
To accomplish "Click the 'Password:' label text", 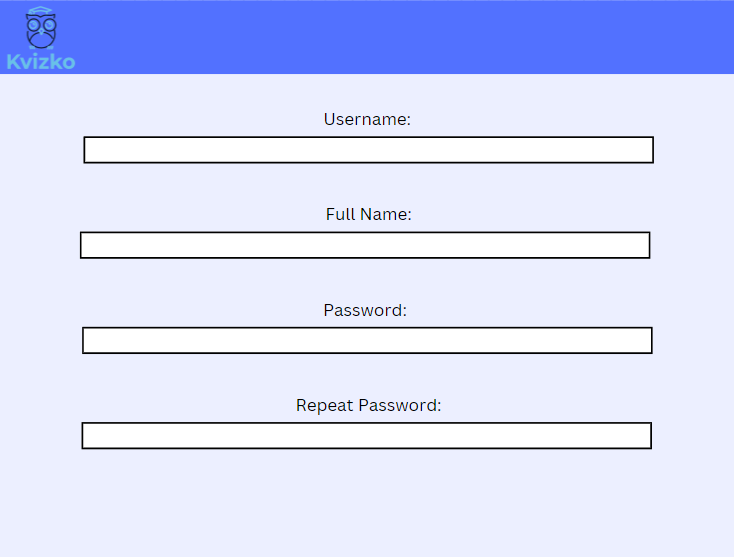I will pos(365,310).
